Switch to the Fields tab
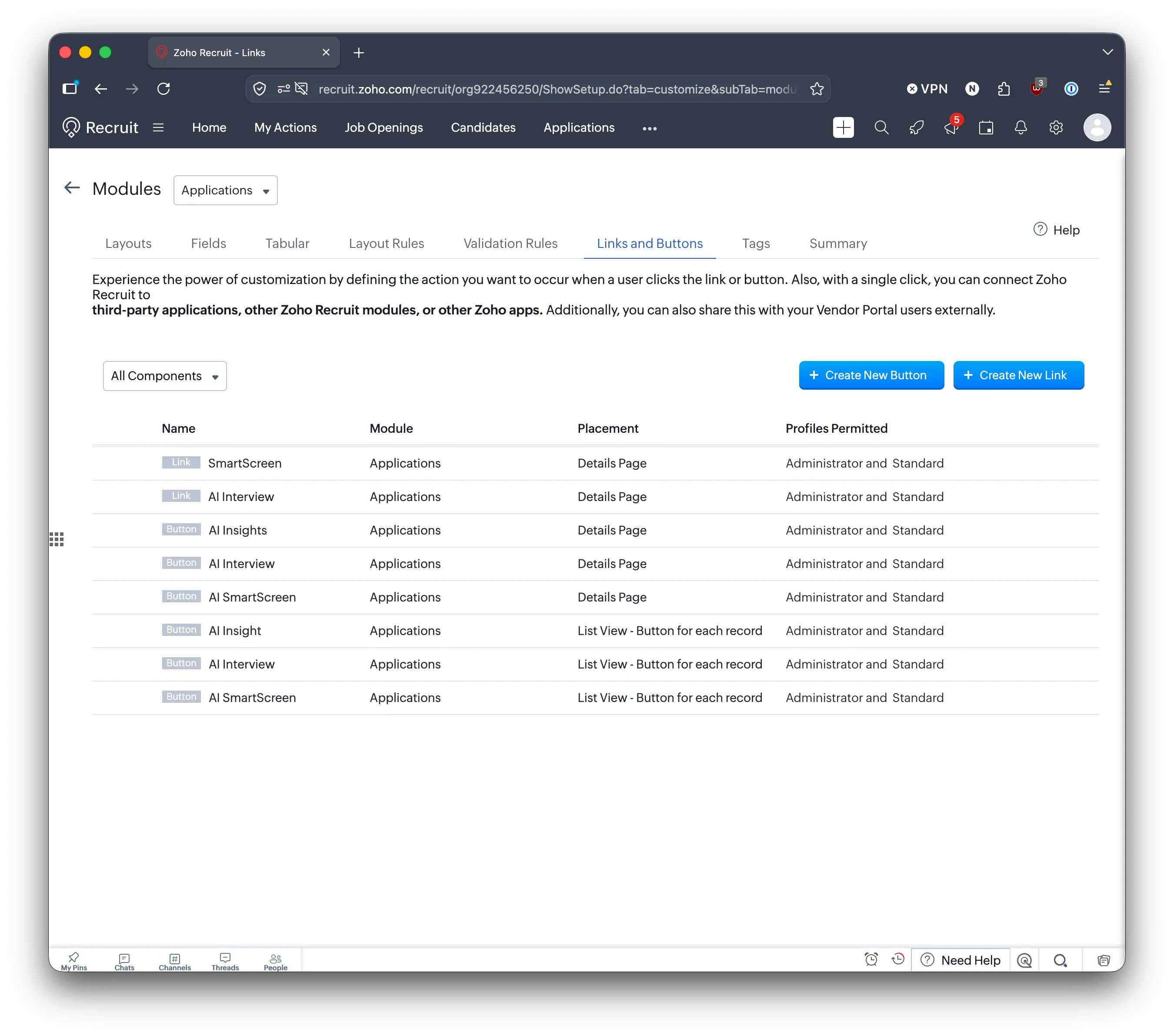The height and width of the screenshot is (1036, 1174). [x=209, y=244]
